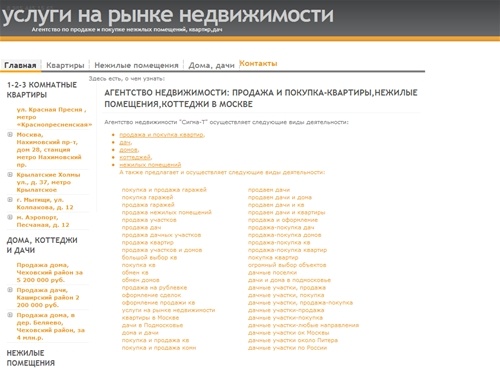This screenshot has width=500, height=375.
Task: Click оформление продажи кв
Action: click(158, 303)
